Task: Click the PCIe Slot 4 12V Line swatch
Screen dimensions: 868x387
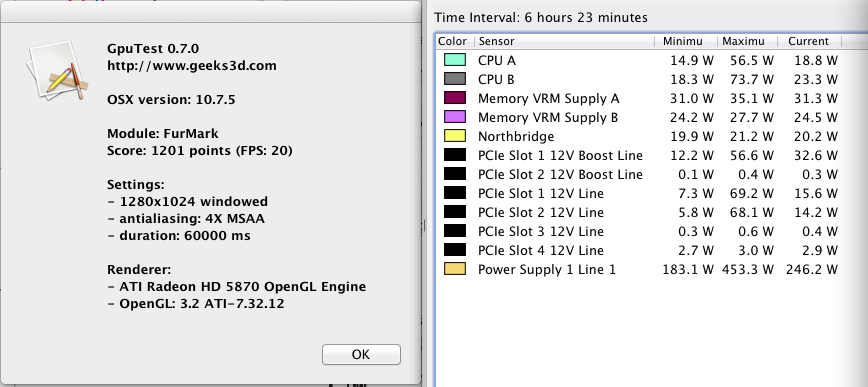Action: tap(454, 250)
